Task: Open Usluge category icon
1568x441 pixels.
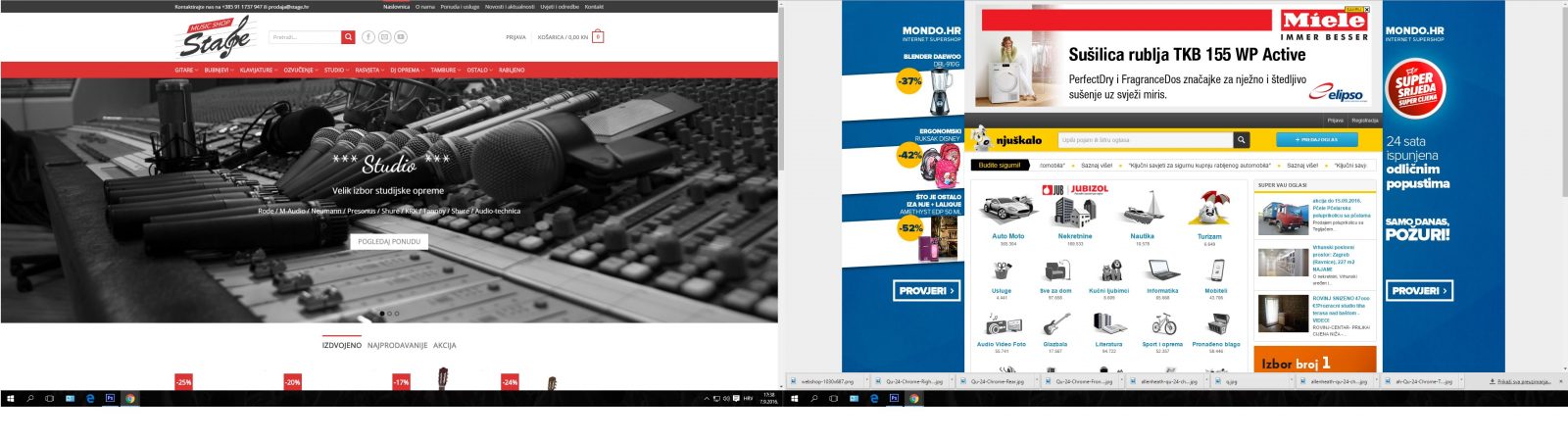Action: pyautogui.click(x=1002, y=270)
